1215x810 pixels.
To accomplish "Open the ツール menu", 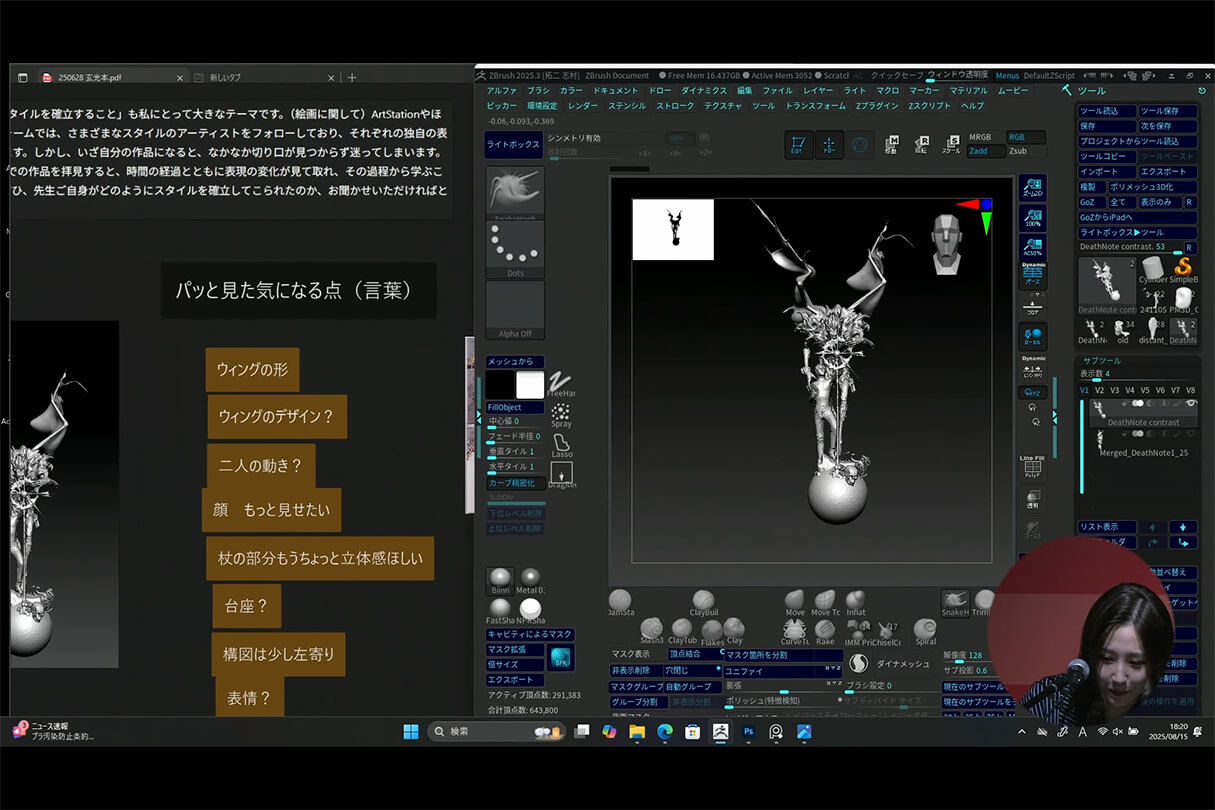I will pos(763,106).
